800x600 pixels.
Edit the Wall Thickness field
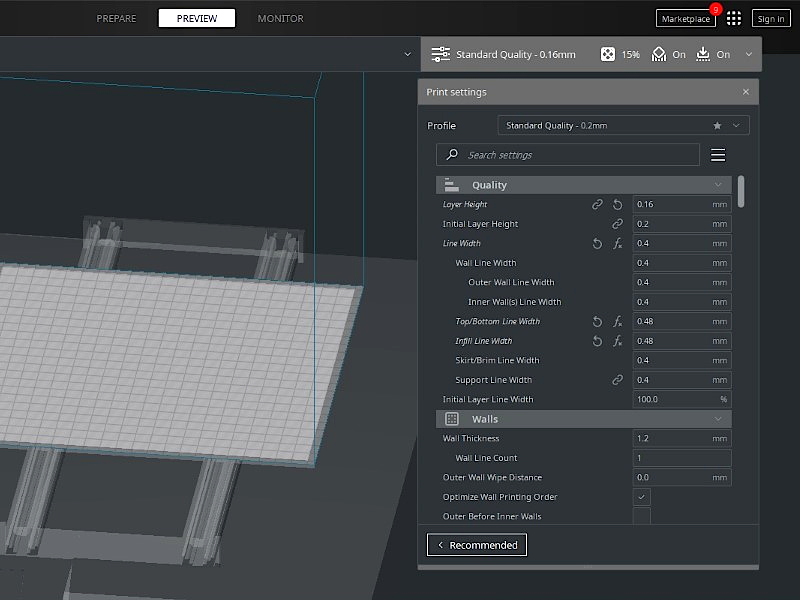coord(682,438)
